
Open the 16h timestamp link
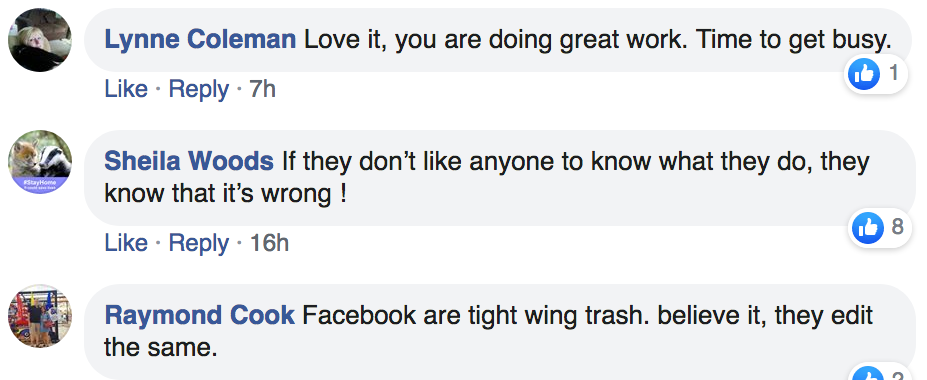269,243
